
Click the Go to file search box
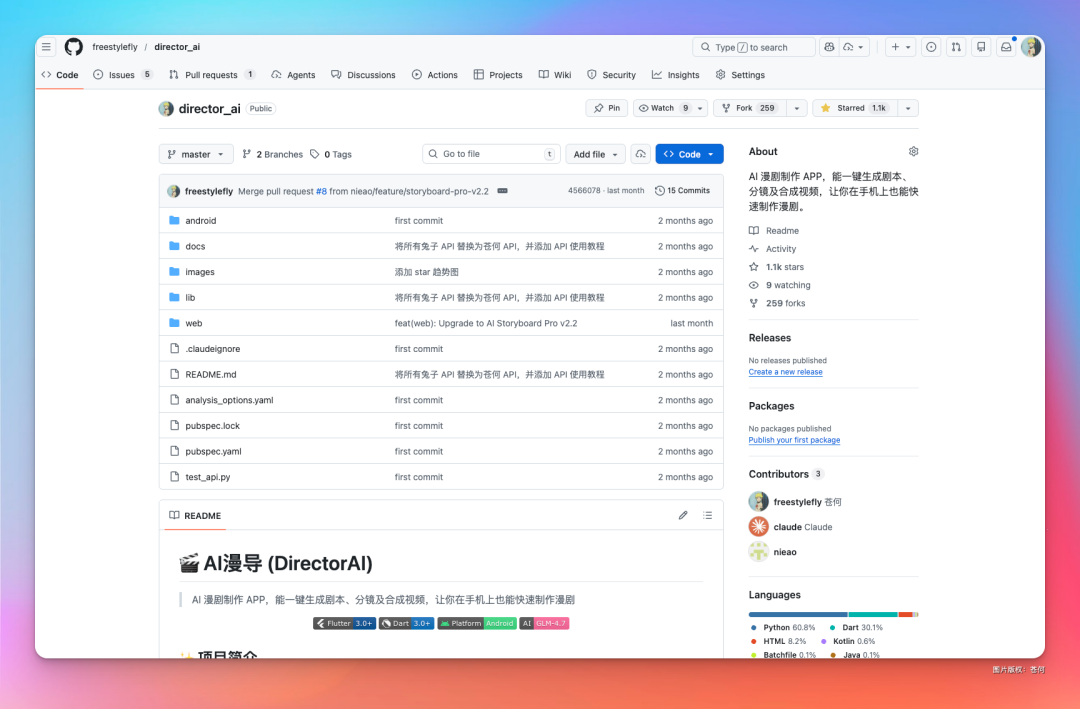490,154
